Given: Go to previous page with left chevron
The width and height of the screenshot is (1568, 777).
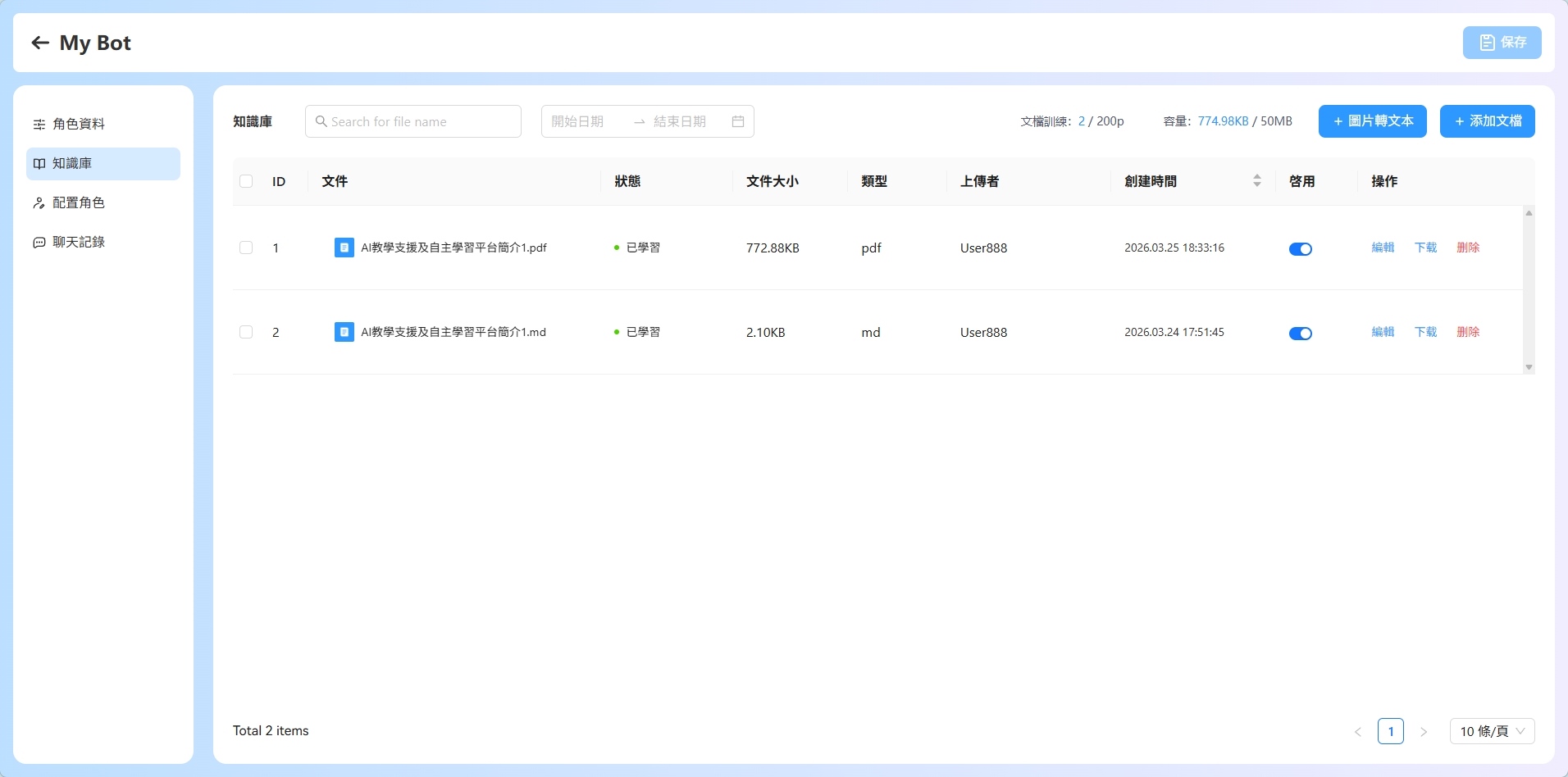Looking at the screenshot, I should (1358, 731).
